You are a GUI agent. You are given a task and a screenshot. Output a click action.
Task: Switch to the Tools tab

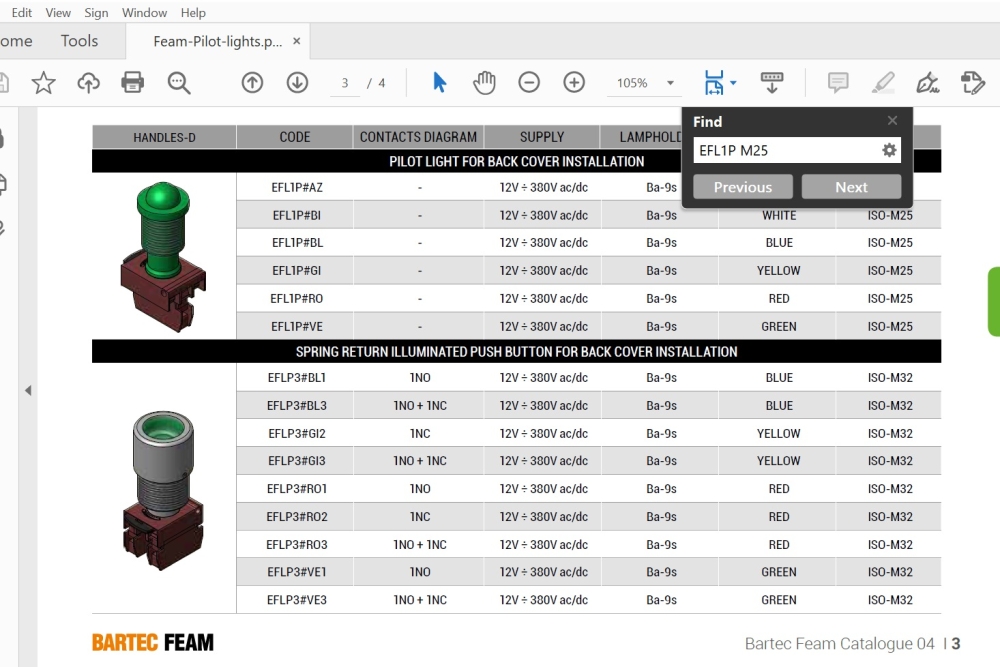(x=79, y=41)
